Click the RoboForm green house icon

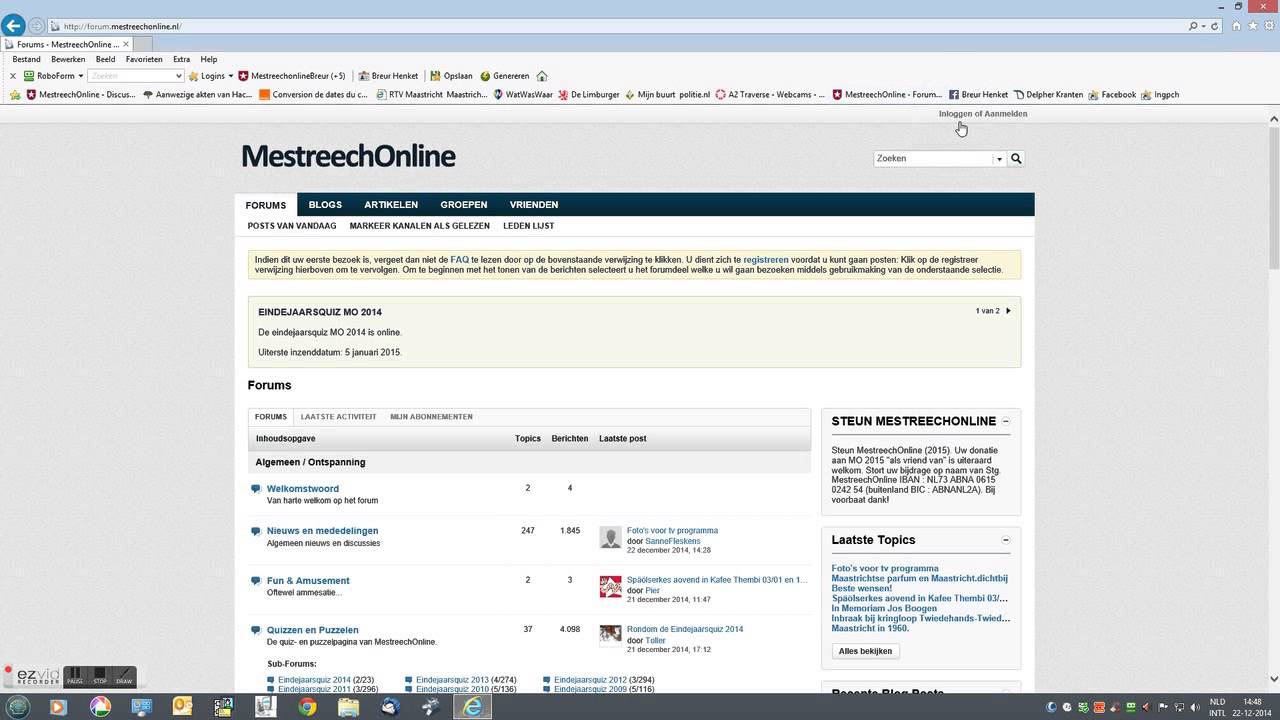[x=542, y=76]
